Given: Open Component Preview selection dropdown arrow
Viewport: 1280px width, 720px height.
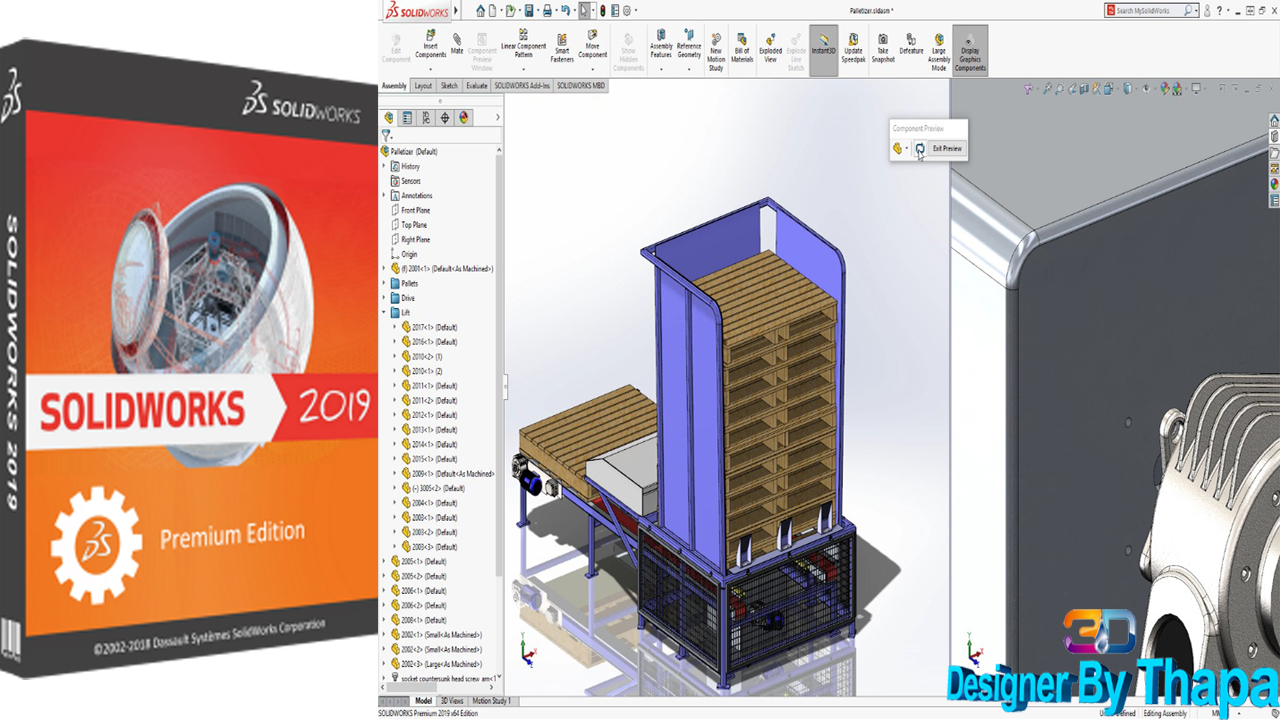Looking at the screenshot, I should click(x=906, y=149).
